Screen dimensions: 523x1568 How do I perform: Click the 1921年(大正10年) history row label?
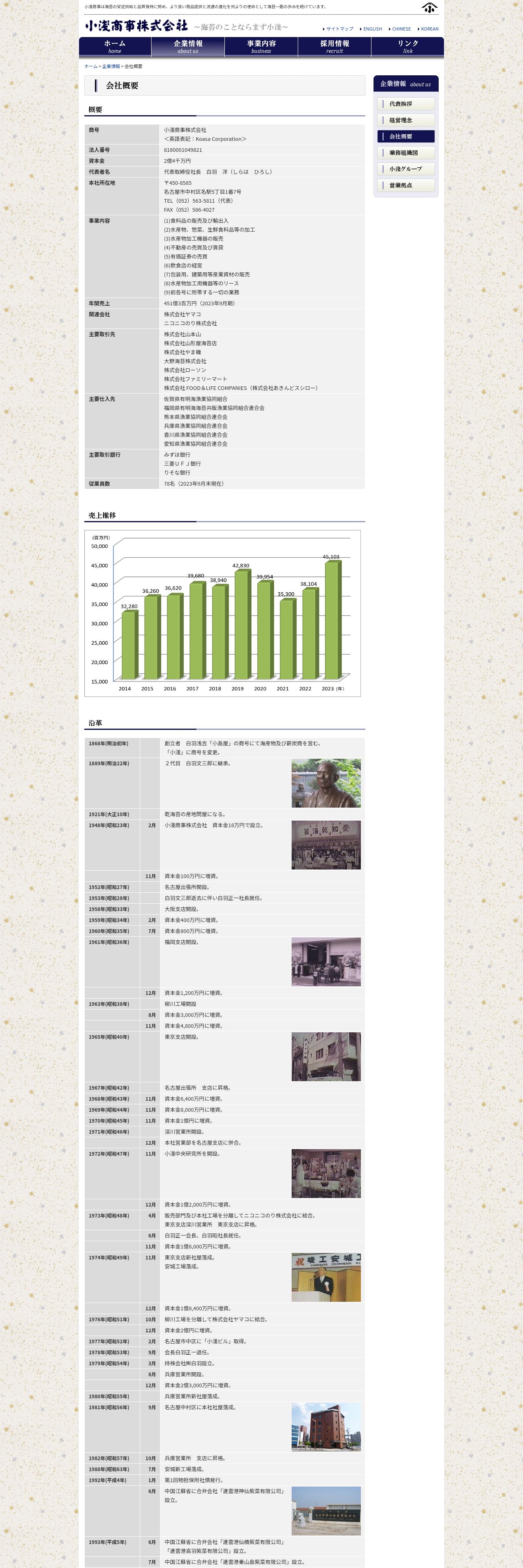click(108, 815)
